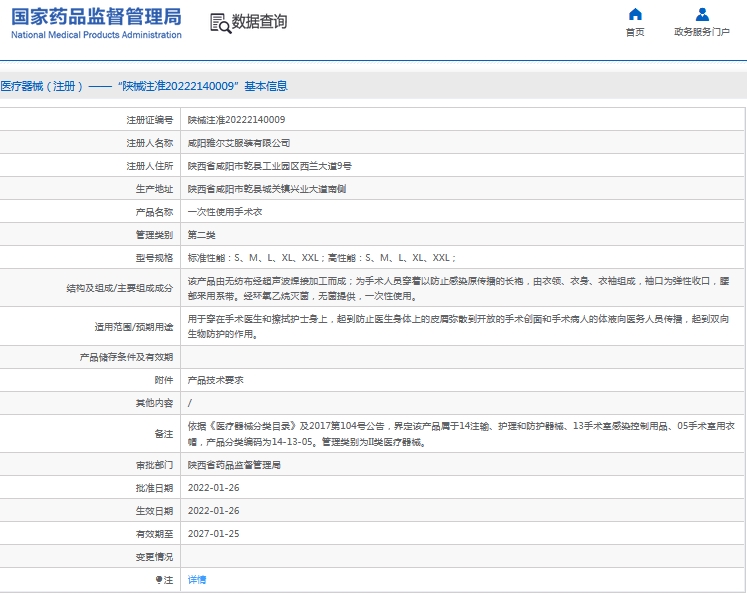Viewport: 747px width, 597px height.
Task: Click the 管理类别 field label
Action: tap(154, 235)
